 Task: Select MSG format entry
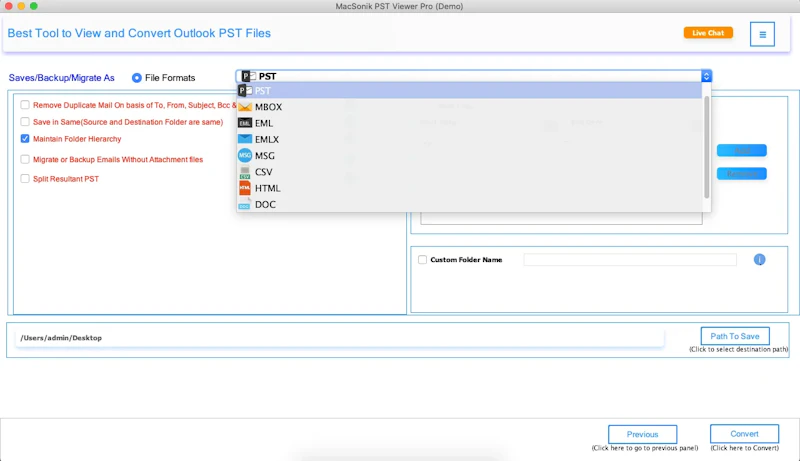(x=469, y=156)
